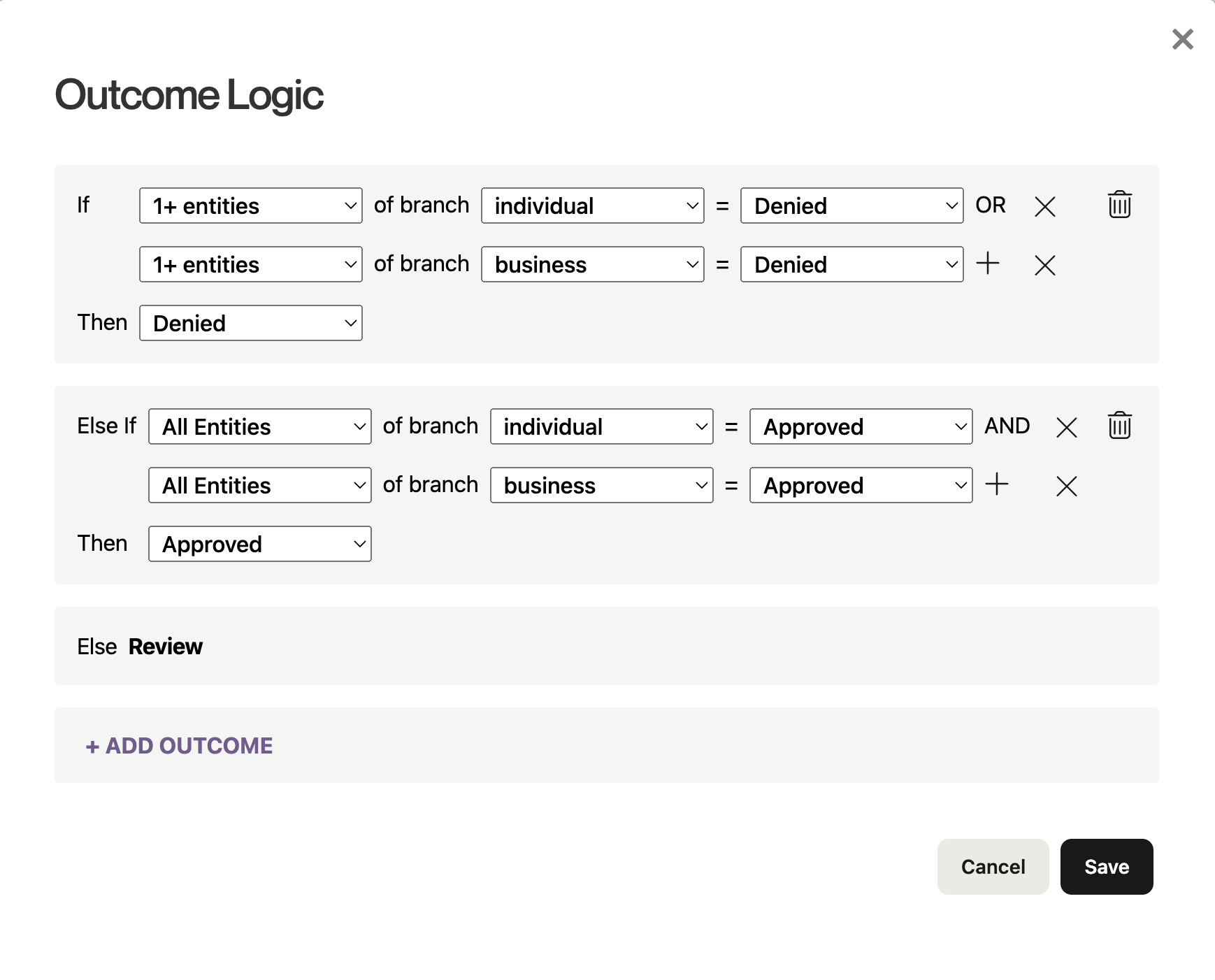The height and width of the screenshot is (980, 1215).
Task: Close the Outcome Logic dialog
Action: 1182,39
